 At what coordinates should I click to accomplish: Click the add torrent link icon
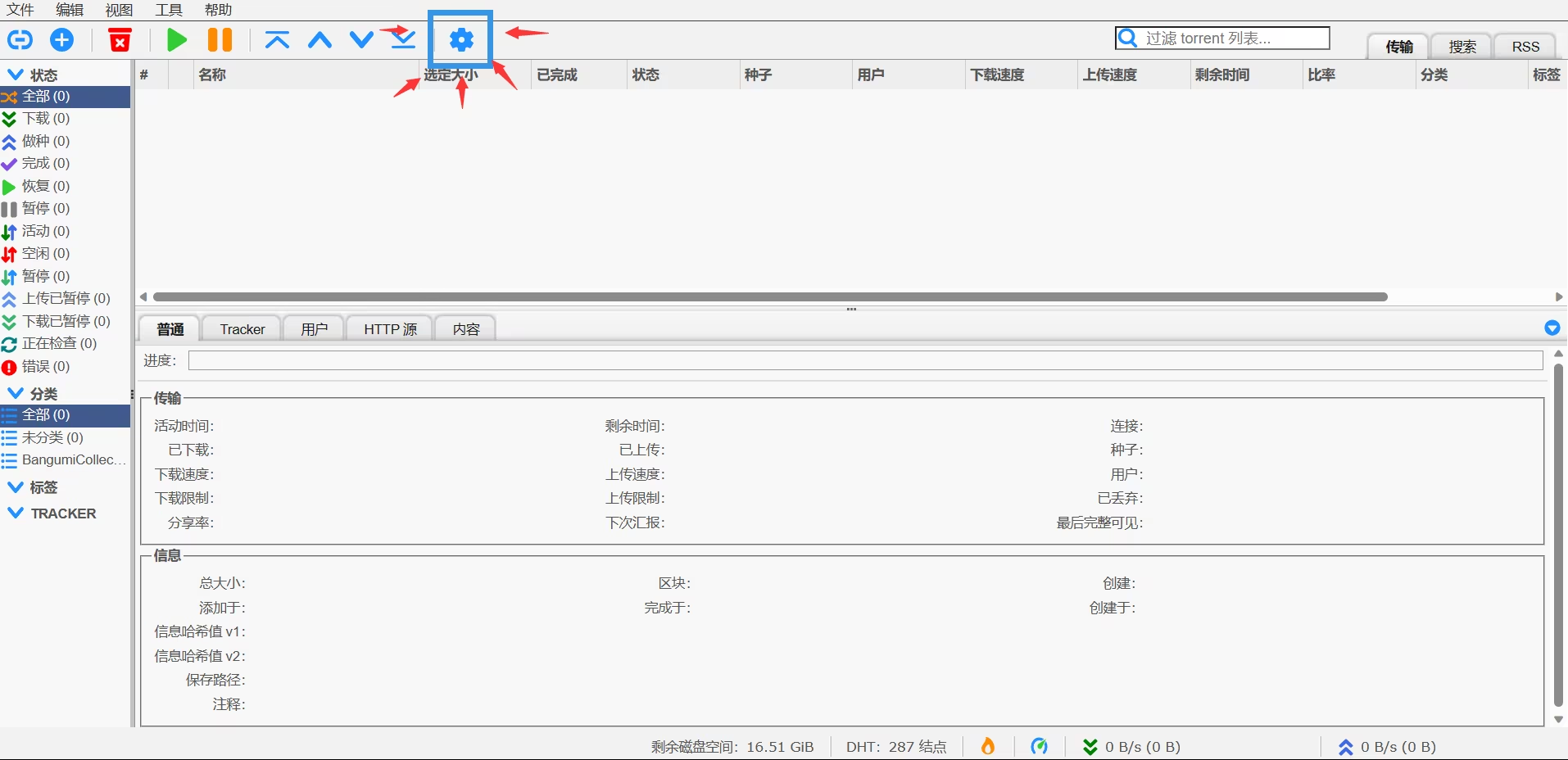coord(20,39)
